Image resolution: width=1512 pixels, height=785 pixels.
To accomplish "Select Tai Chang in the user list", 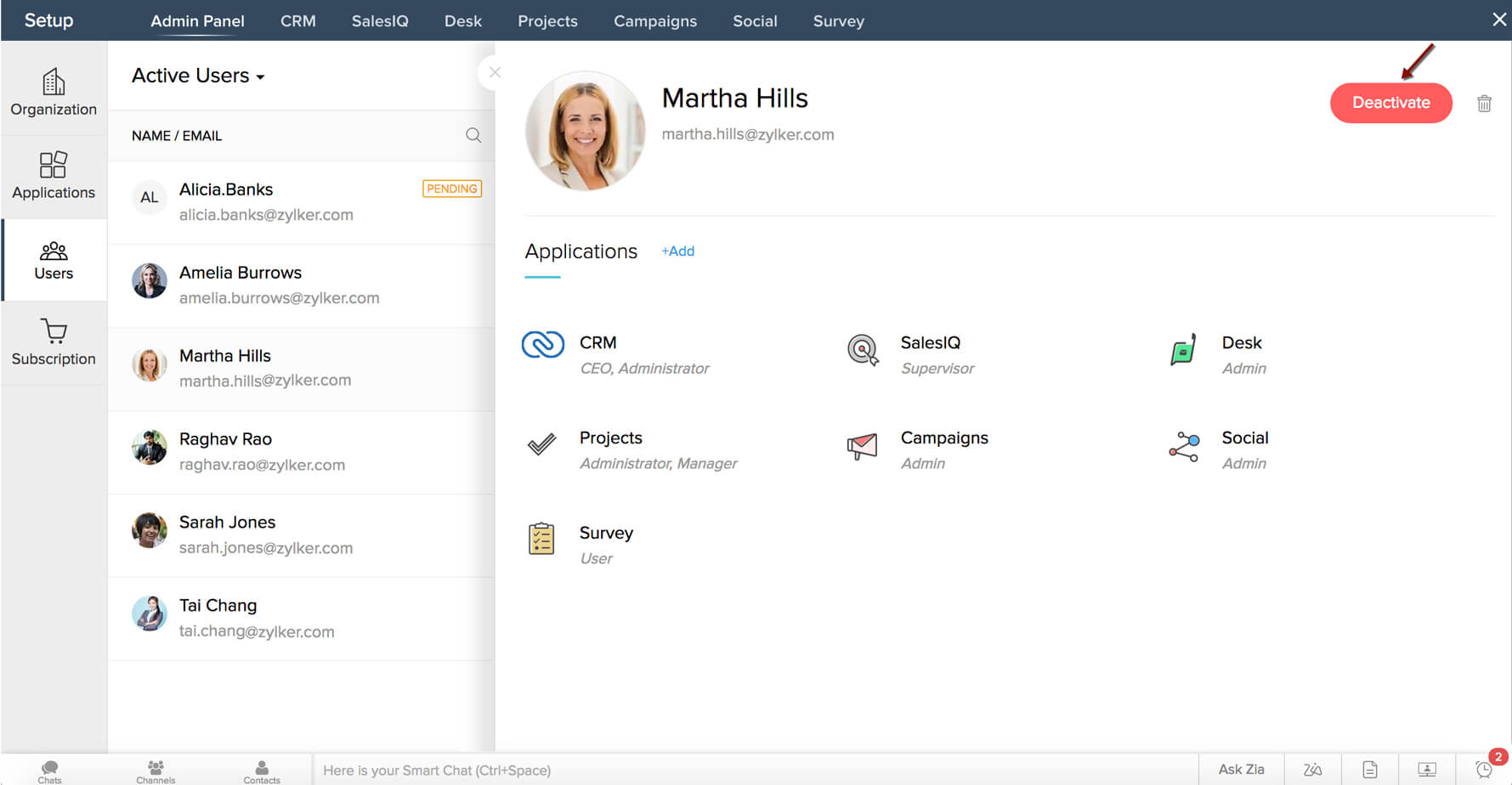I will (x=302, y=618).
